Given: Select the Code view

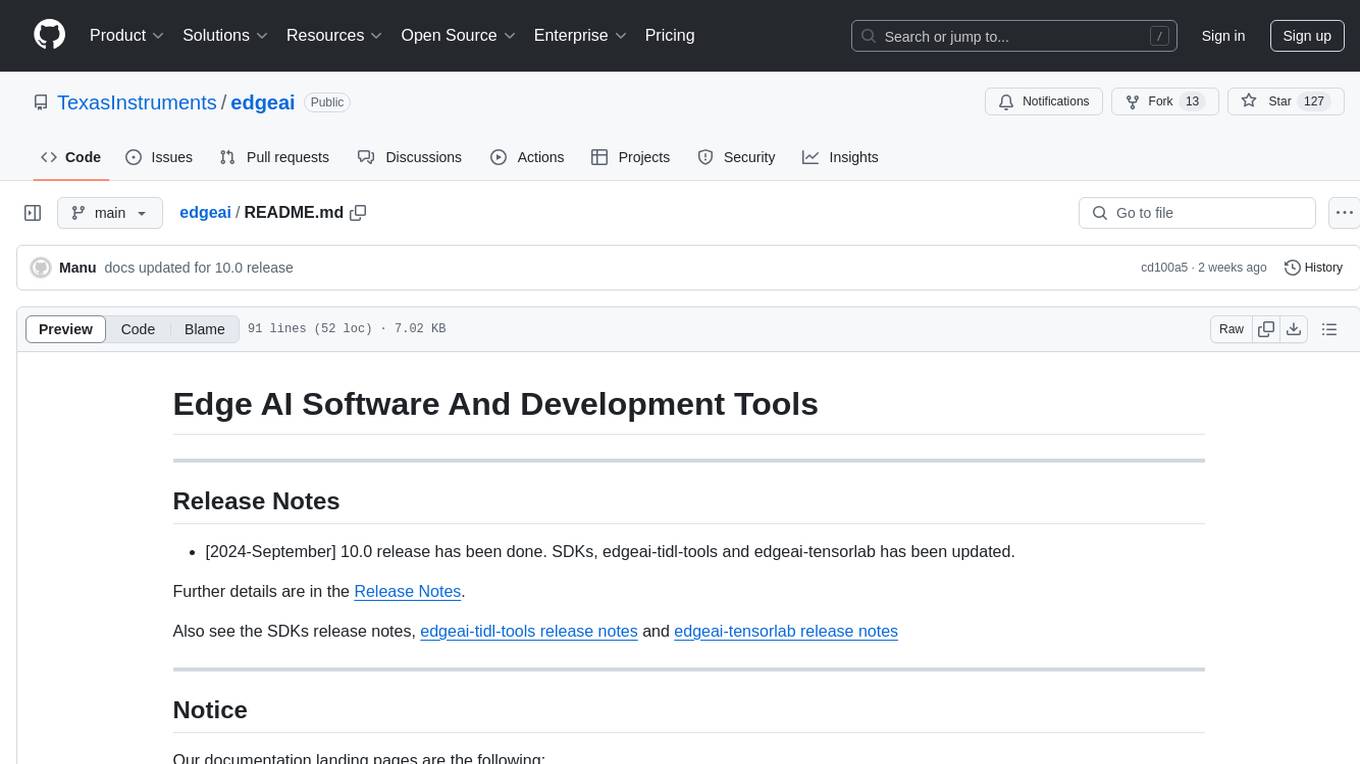Looking at the screenshot, I should point(138,329).
